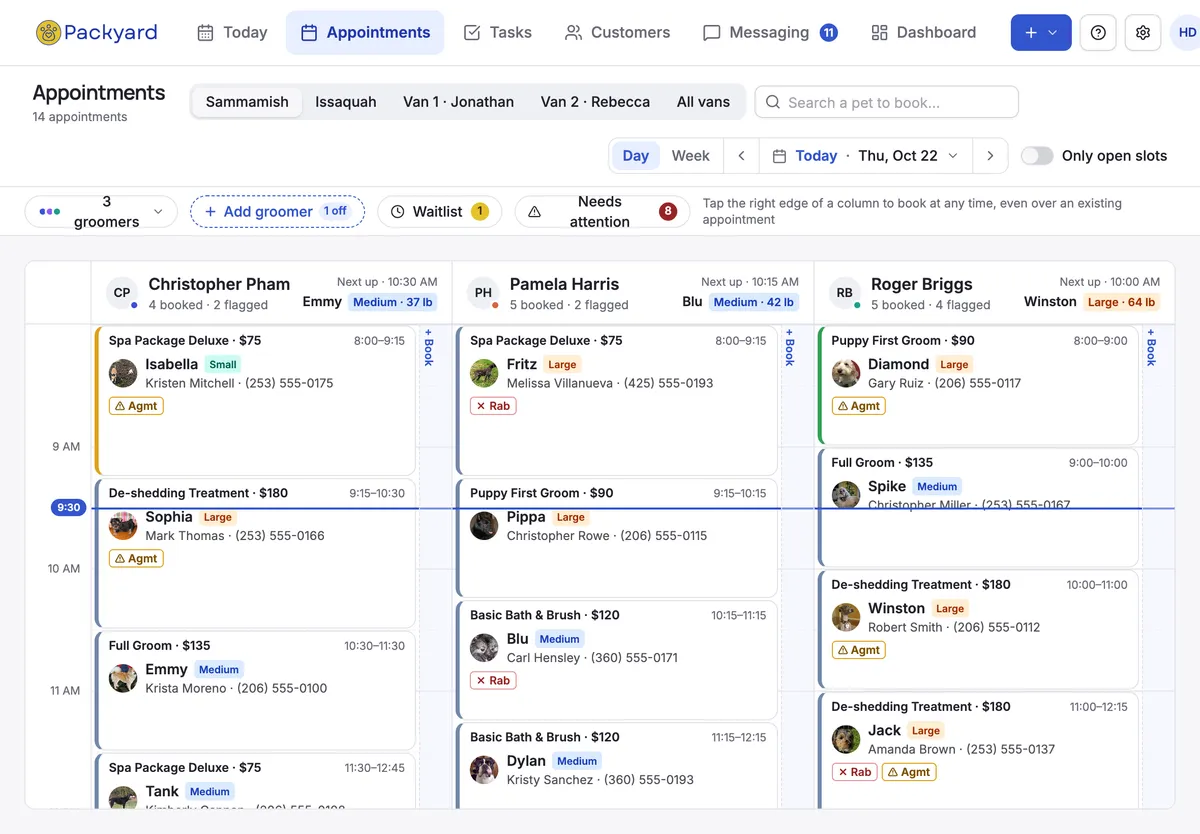Click the Messaging unread badge showing 11
The height and width of the screenshot is (834, 1200).
tap(828, 33)
